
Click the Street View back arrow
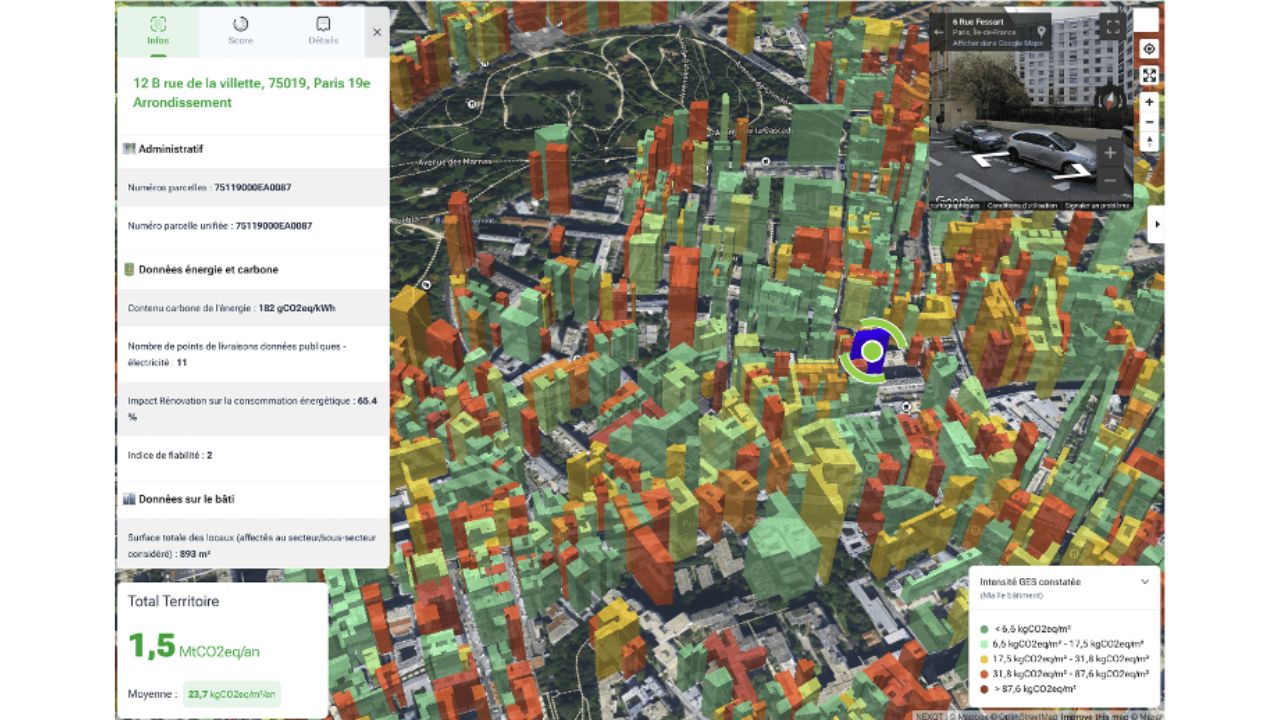[938, 32]
